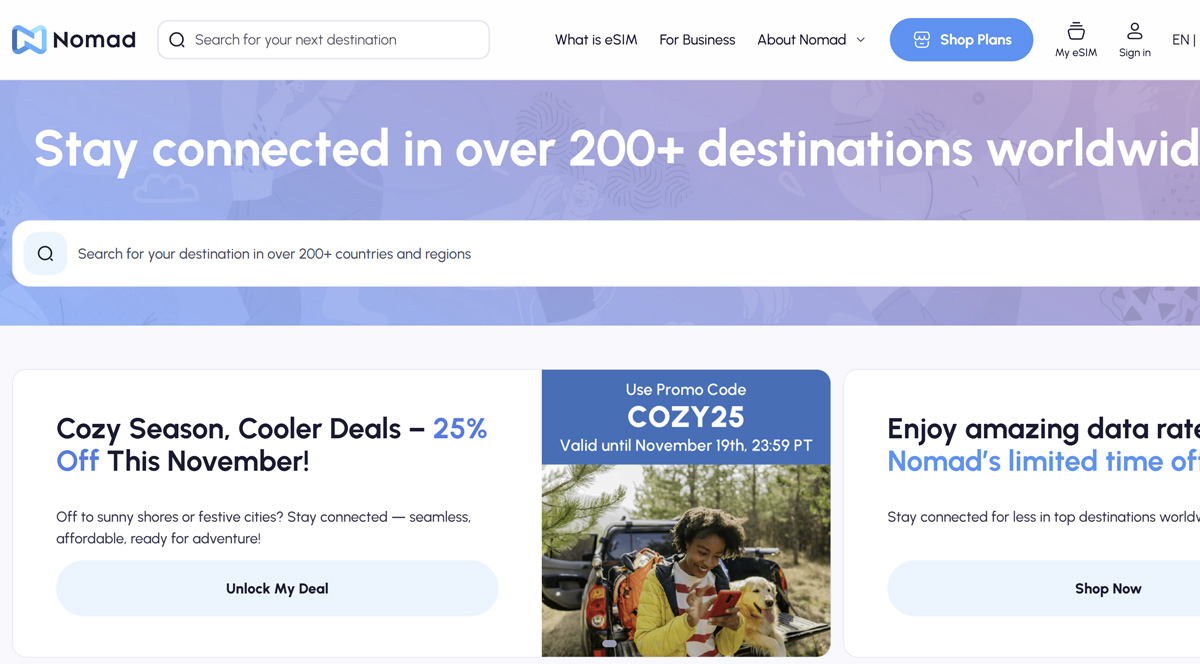Click the Nomad logo icon

point(29,40)
